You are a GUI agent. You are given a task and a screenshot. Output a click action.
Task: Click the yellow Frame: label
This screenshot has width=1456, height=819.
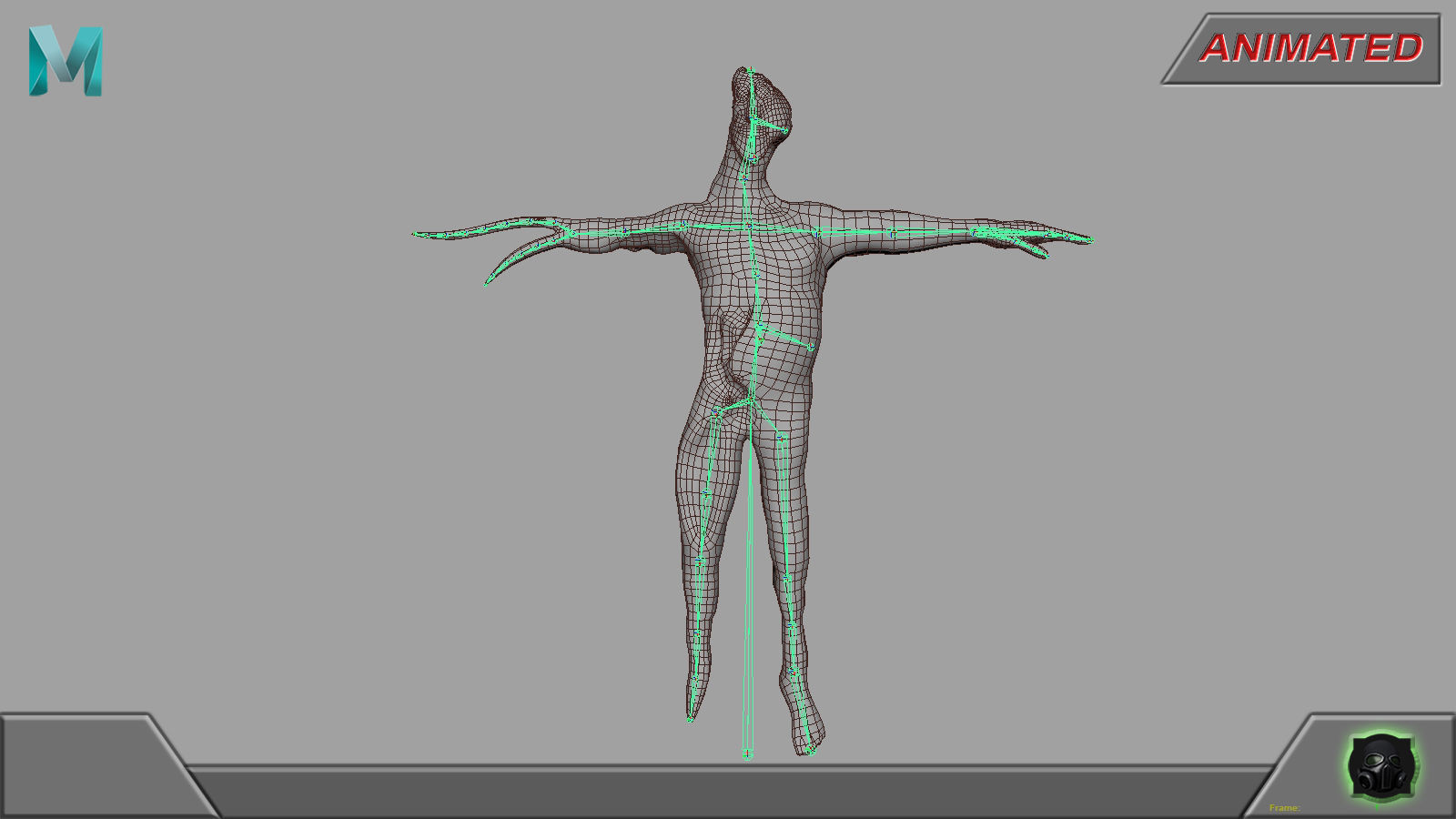1284,808
